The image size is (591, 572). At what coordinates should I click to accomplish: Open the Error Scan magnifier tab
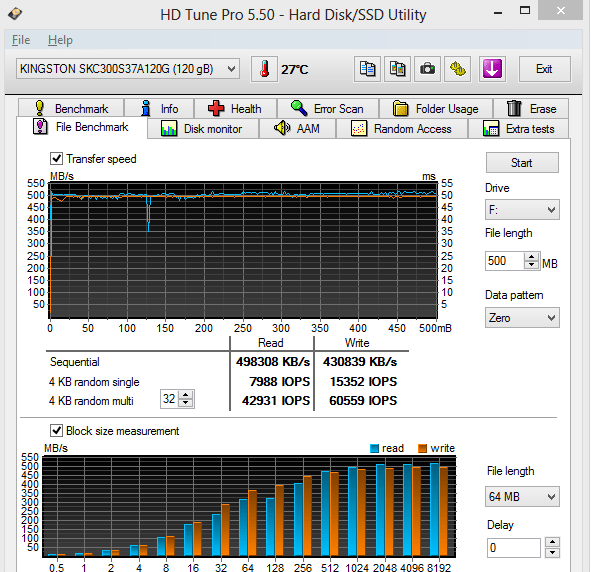[328, 109]
